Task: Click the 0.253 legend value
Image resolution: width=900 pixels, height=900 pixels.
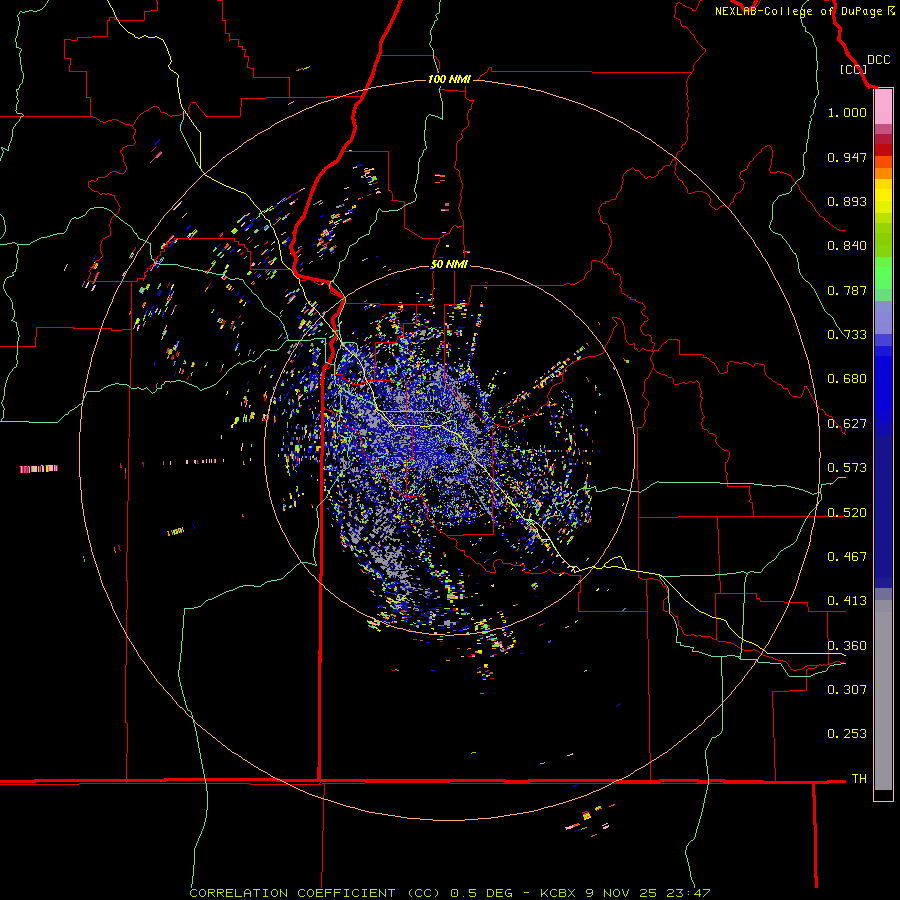Action: (x=847, y=734)
